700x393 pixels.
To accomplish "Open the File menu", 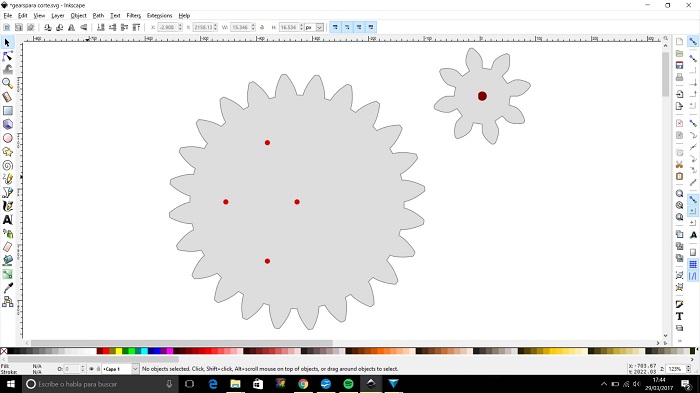I will (x=8, y=16).
